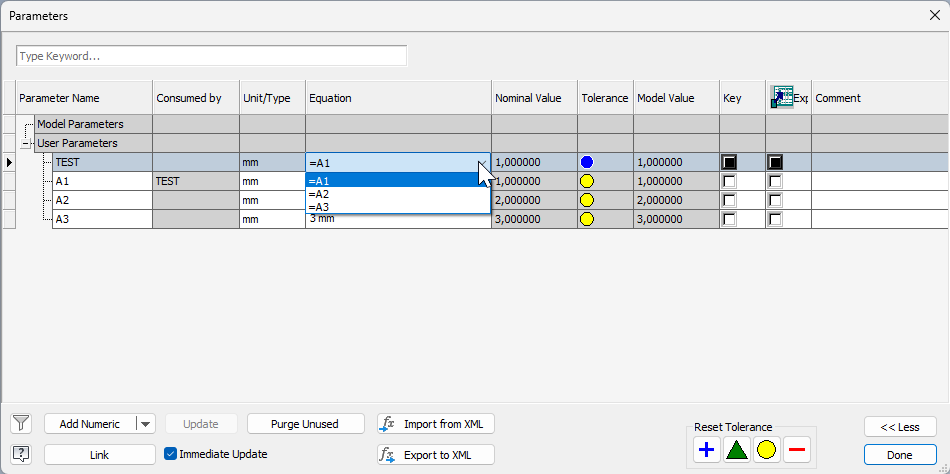Enable the Export checkbox for A2
Screen dimensions: 950x474
775,200
